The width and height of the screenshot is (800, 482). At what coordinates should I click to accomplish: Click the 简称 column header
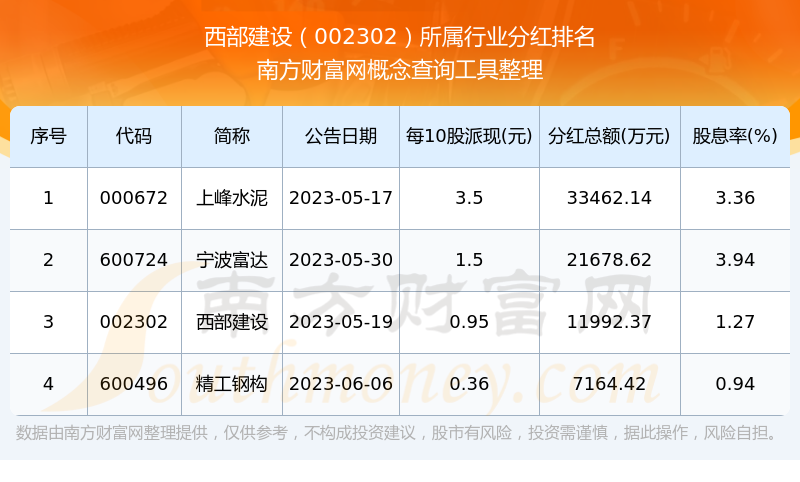point(232,136)
